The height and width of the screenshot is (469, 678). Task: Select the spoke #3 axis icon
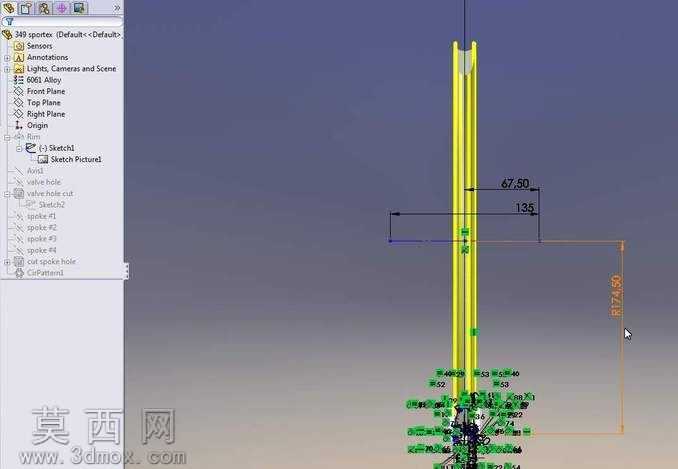click(19, 239)
